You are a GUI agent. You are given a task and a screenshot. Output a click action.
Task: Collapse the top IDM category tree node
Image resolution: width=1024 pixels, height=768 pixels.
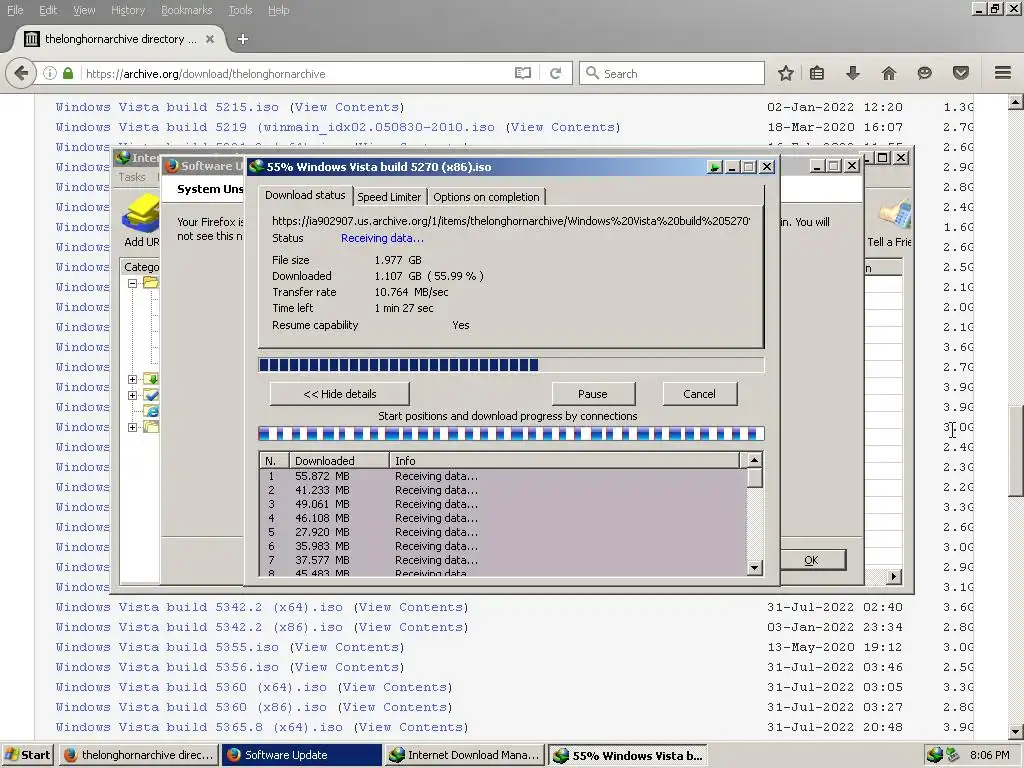(133, 283)
